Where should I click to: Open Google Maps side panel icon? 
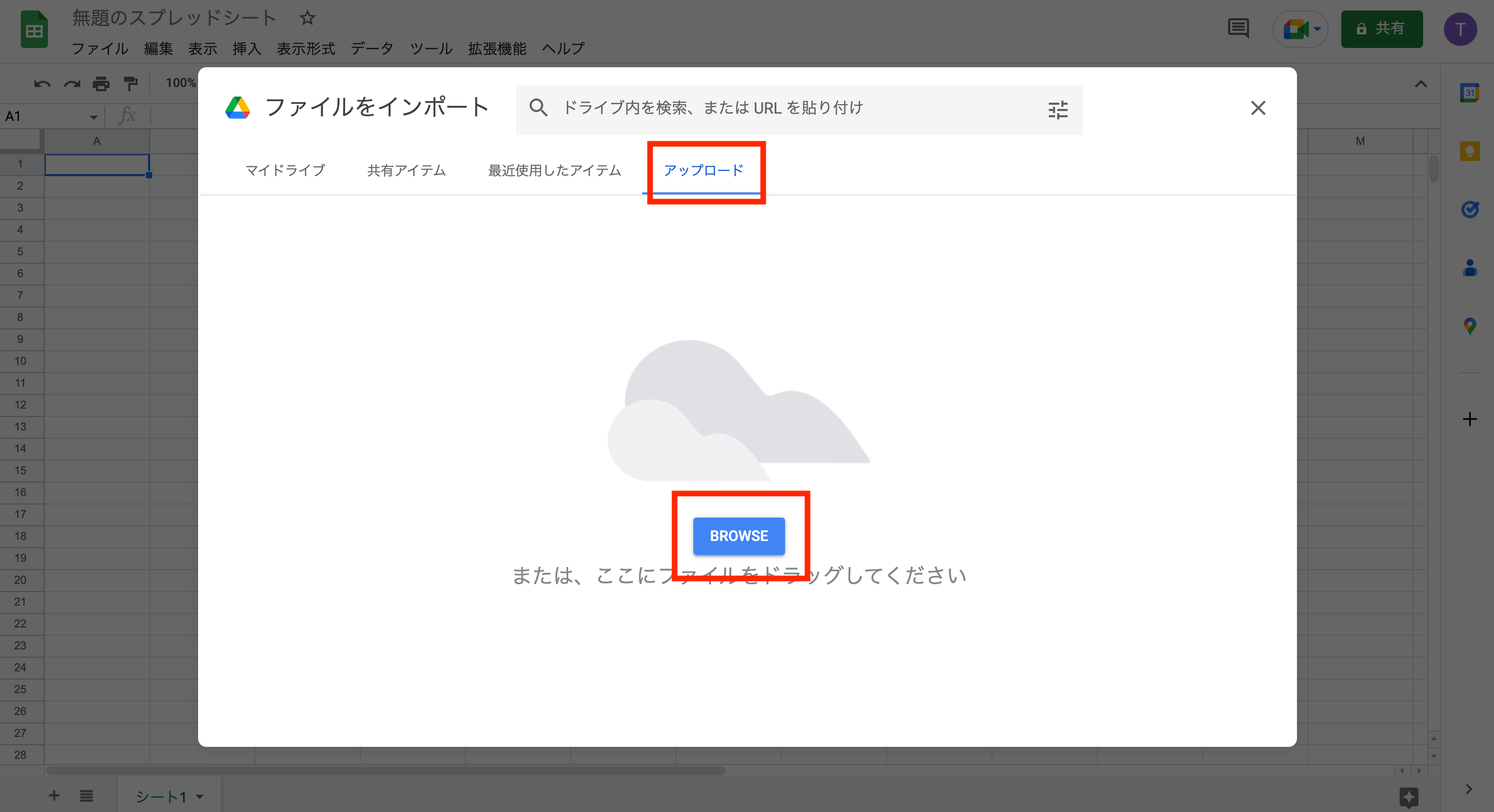(x=1469, y=326)
